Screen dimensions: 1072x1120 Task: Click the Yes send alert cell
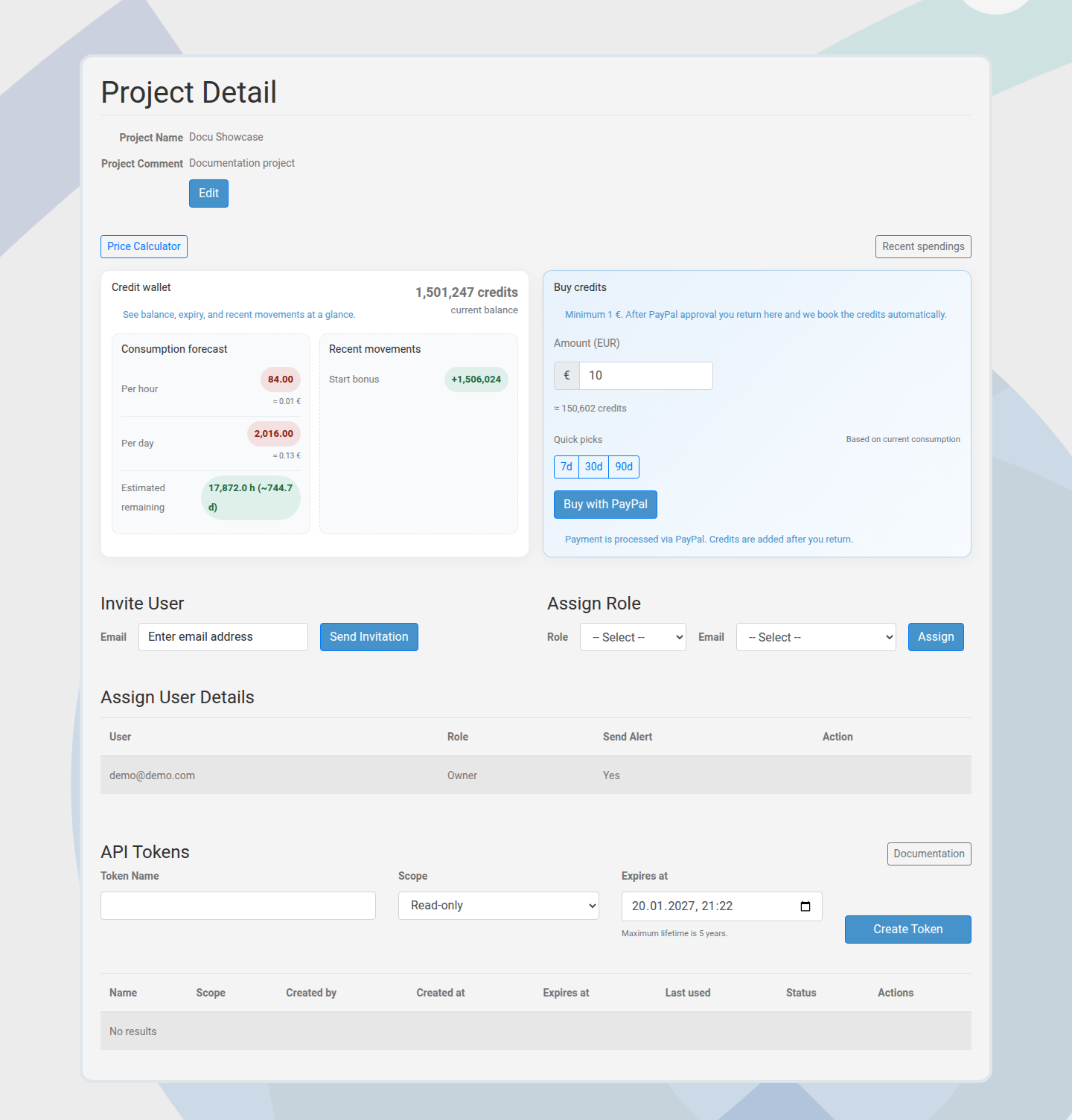point(611,775)
